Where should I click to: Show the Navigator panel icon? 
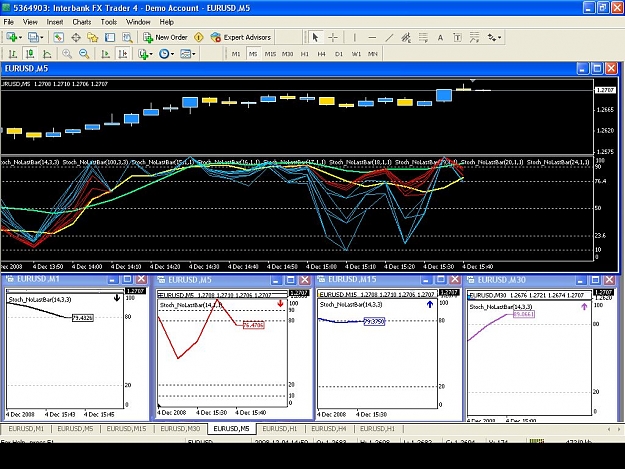click(x=93, y=37)
